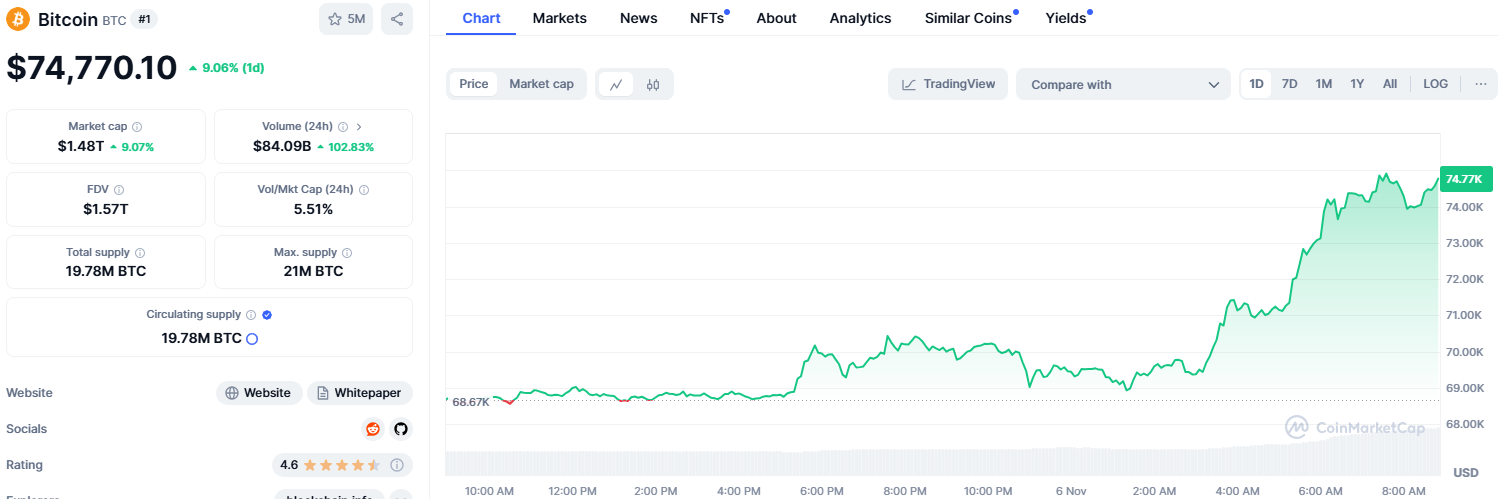
Task: Select the Market cap toggle
Action: click(541, 84)
